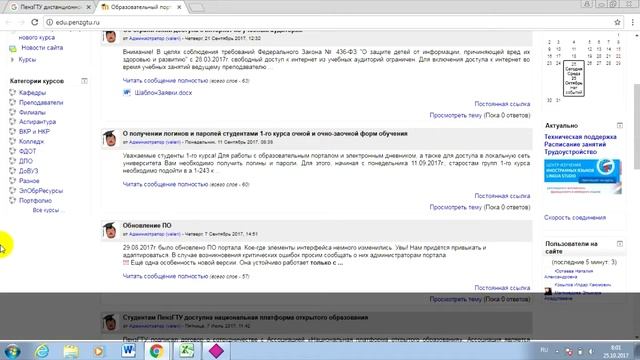The height and width of the screenshot is (360, 640).
Task: Collapse the Пользователи на сайте block
Action: point(620,244)
